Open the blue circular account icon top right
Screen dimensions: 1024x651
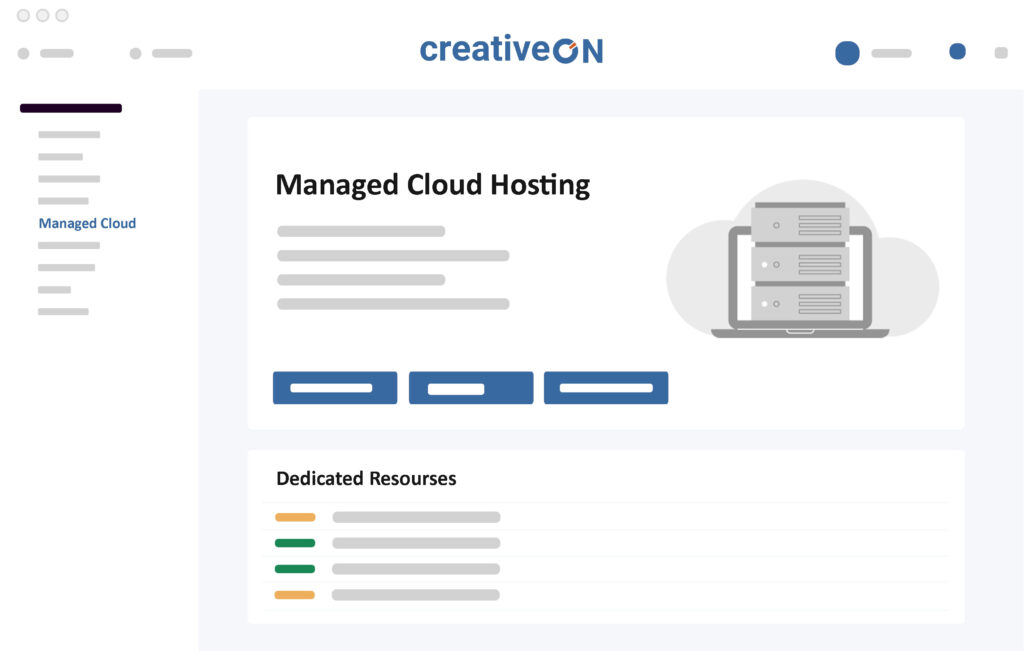847,52
